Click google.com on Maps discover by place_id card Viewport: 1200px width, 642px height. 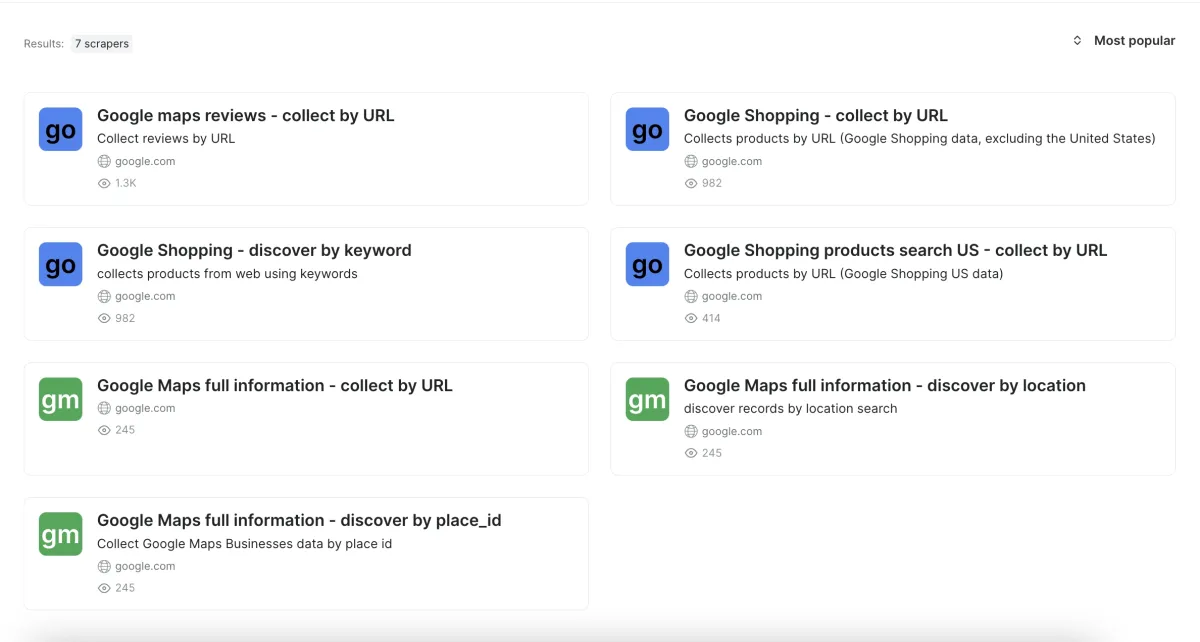(x=145, y=566)
